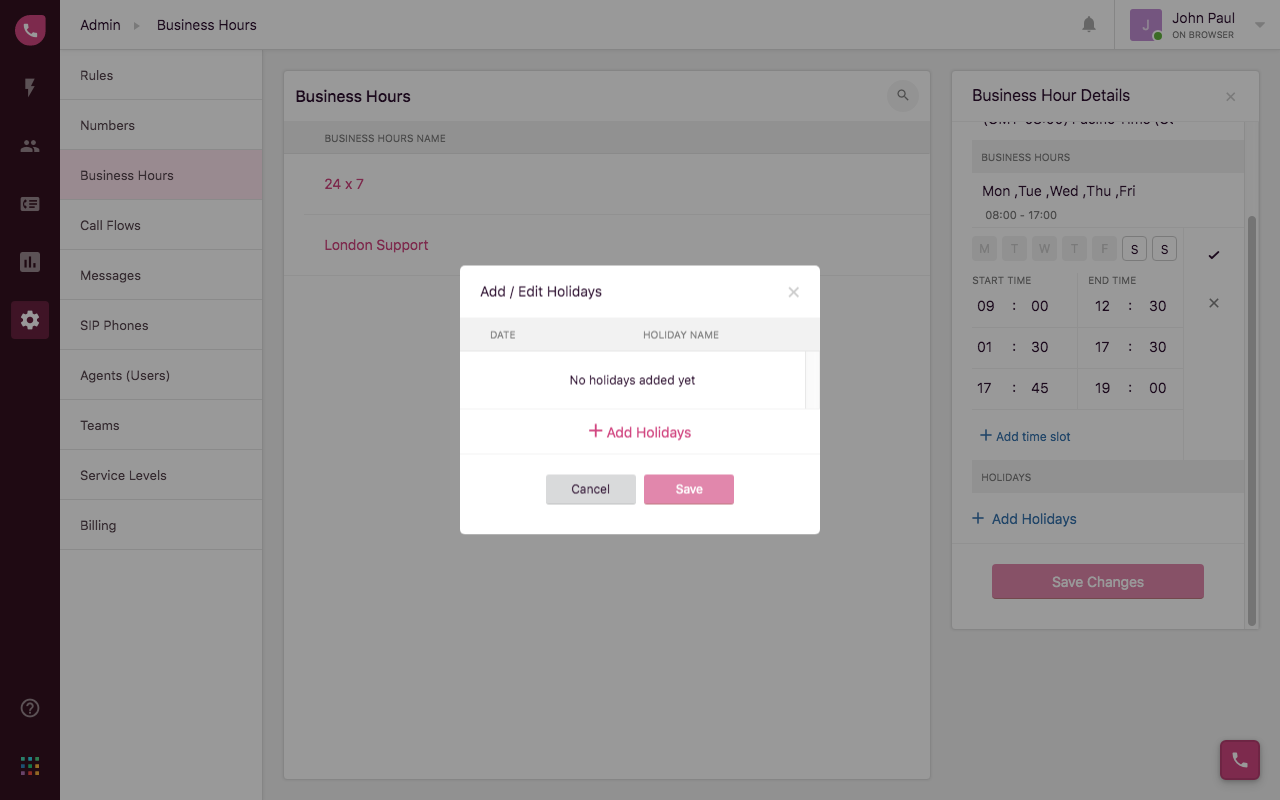Close the Add / Edit Holidays dialog
The width and height of the screenshot is (1280, 800).
tap(794, 292)
